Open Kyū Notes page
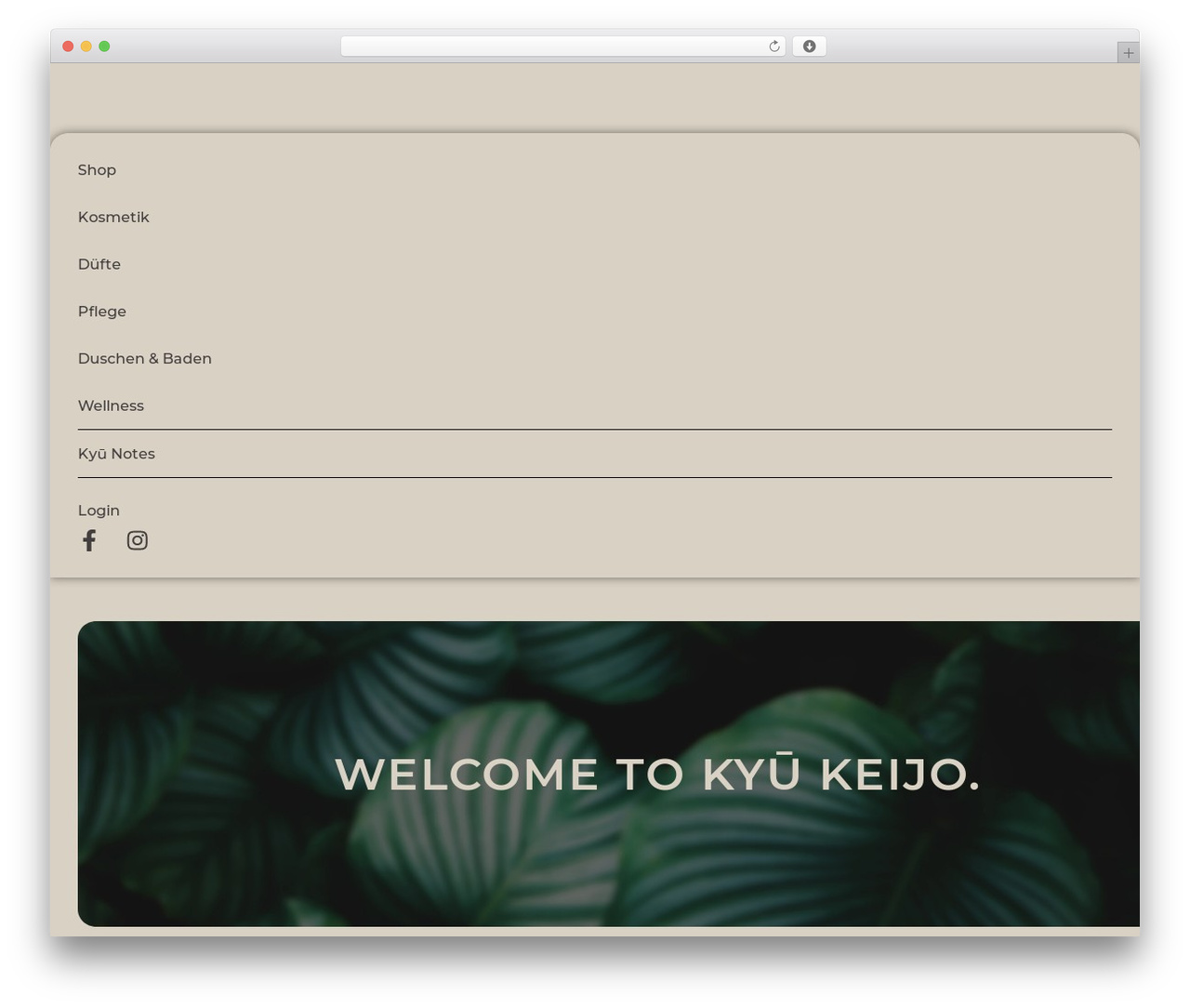 point(116,454)
